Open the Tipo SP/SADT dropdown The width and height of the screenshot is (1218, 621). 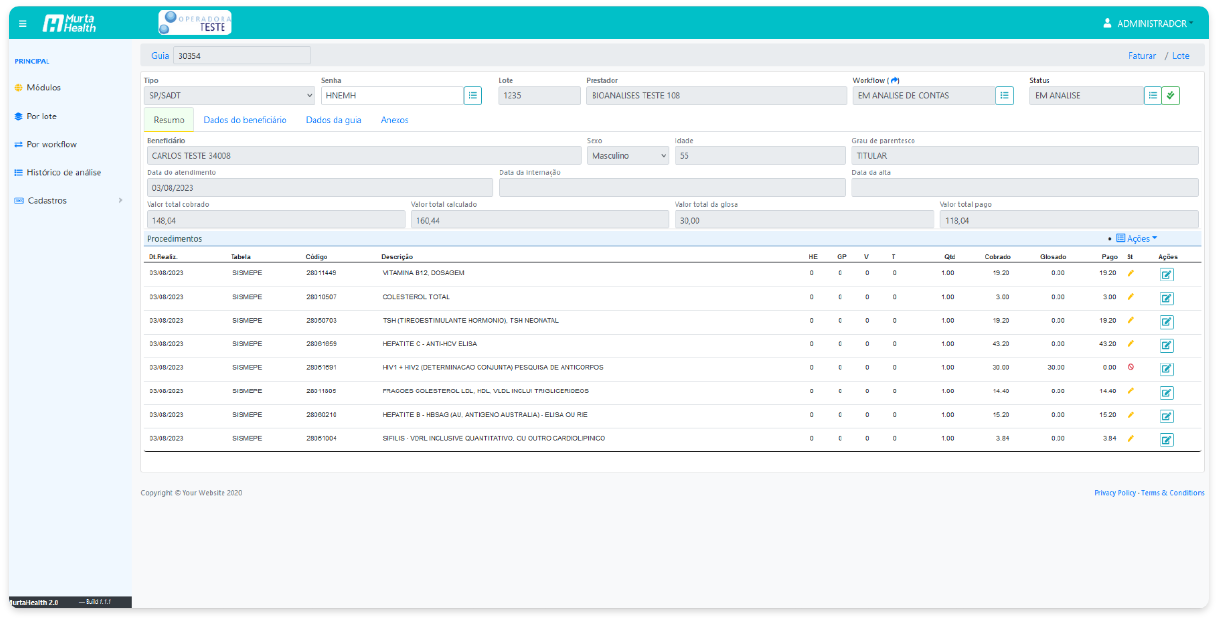click(x=229, y=96)
